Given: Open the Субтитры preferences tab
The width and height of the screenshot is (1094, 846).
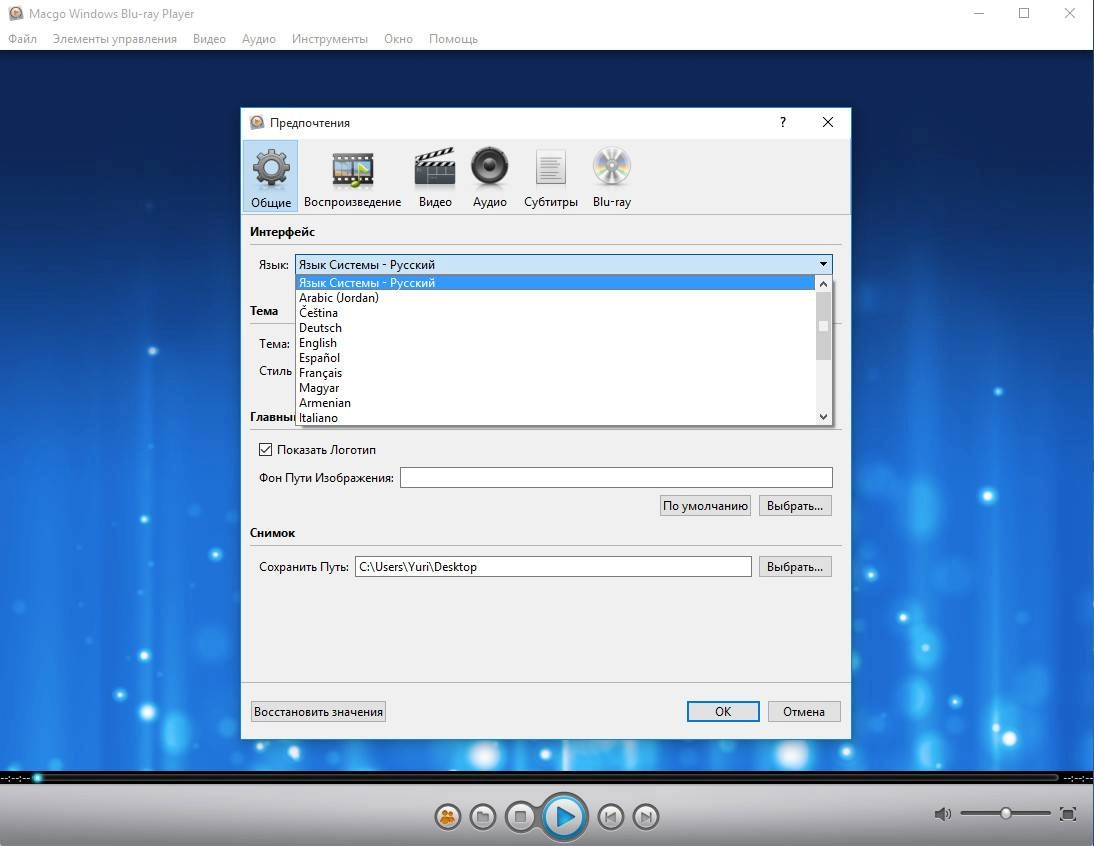Looking at the screenshot, I should click(x=550, y=176).
